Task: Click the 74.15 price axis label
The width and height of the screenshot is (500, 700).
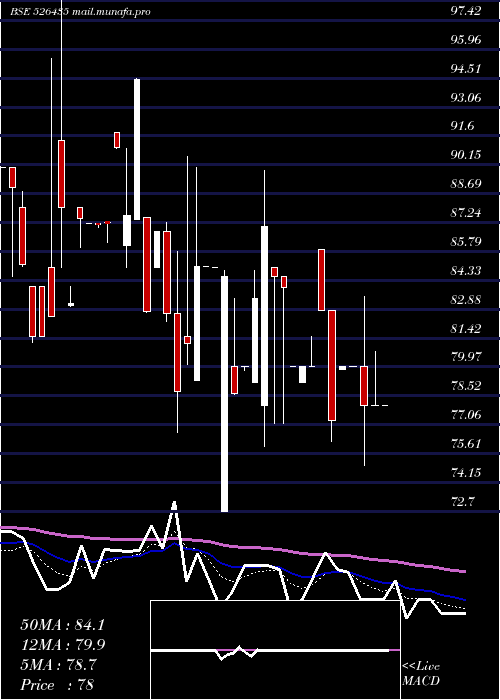Action: [466, 472]
